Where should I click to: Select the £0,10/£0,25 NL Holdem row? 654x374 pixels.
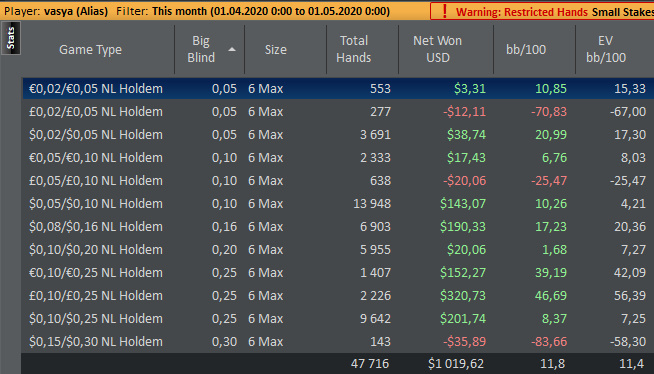point(338,295)
